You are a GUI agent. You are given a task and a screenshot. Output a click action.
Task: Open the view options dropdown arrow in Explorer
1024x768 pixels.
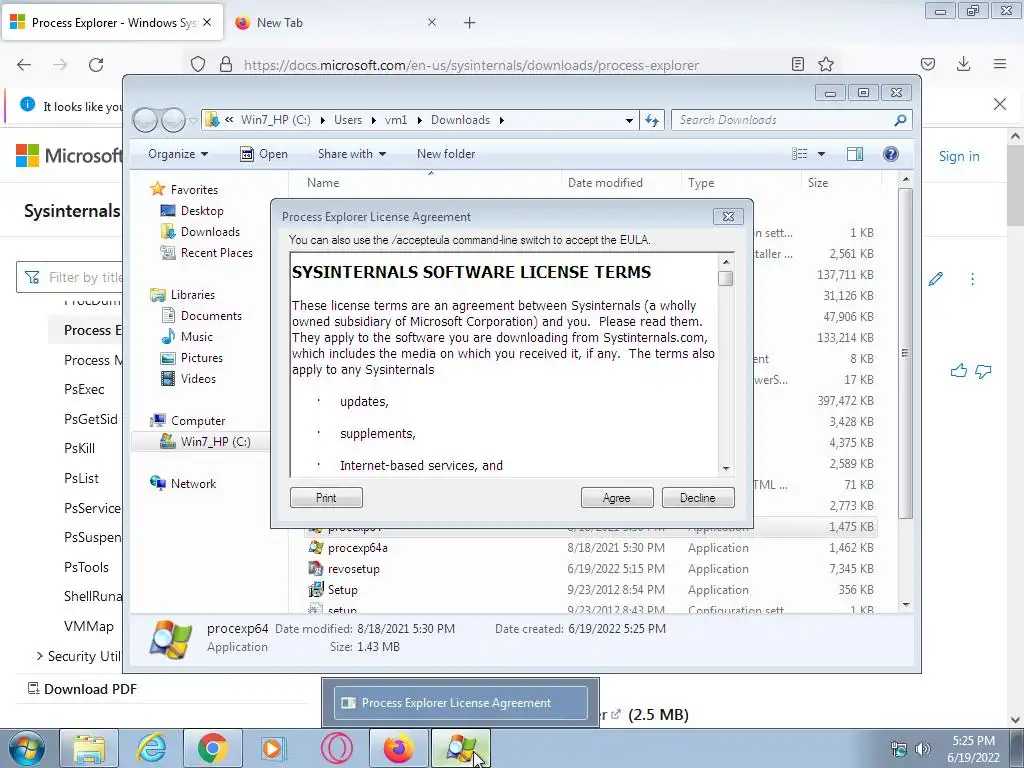point(822,154)
